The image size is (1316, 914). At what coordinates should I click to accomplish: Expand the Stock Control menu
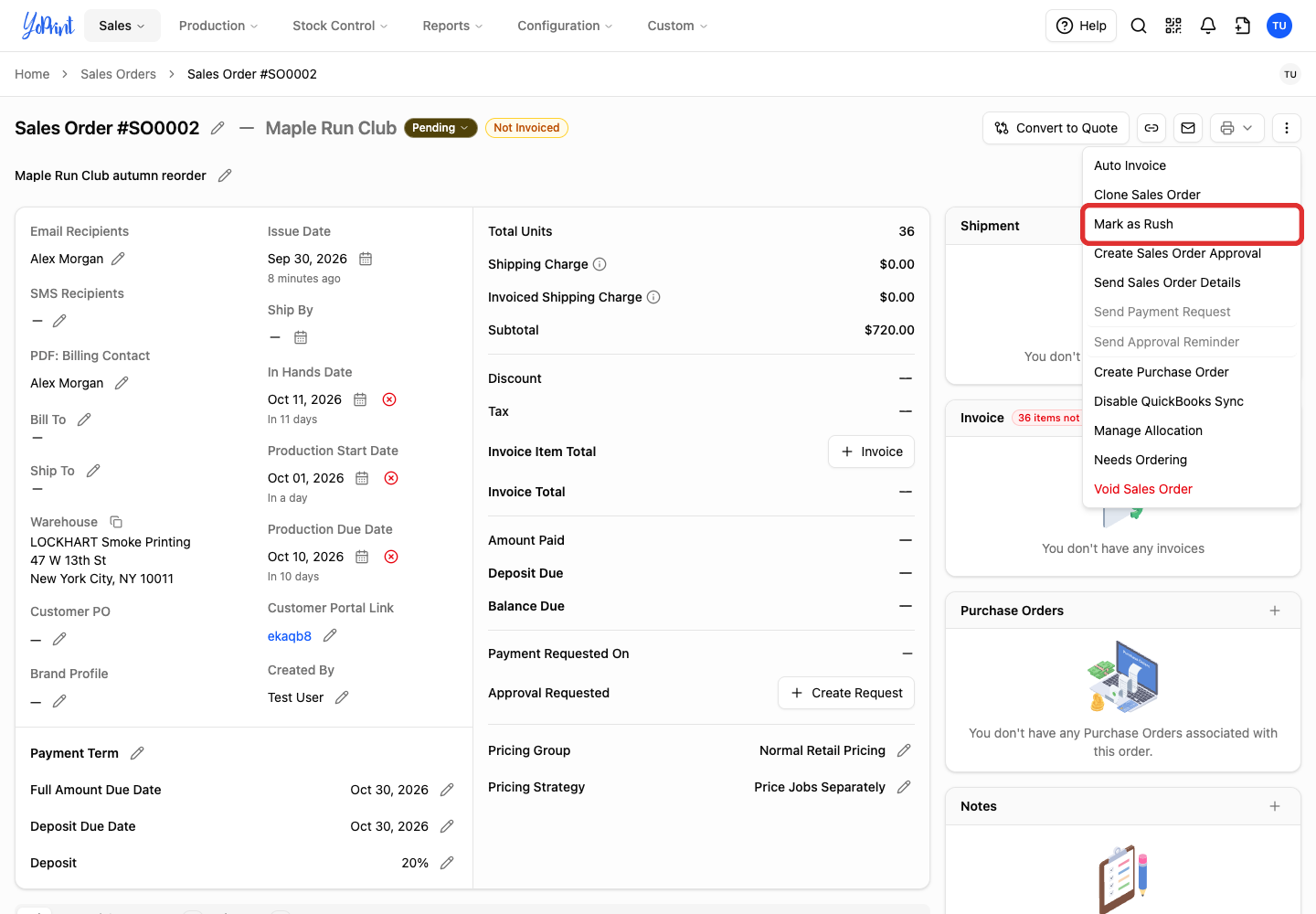pyautogui.click(x=340, y=26)
